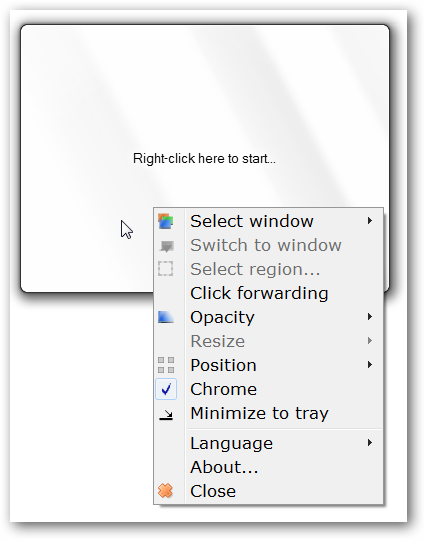Expand the Opacity submenu arrow
The image size is (425, 540).
pos(370,316)
